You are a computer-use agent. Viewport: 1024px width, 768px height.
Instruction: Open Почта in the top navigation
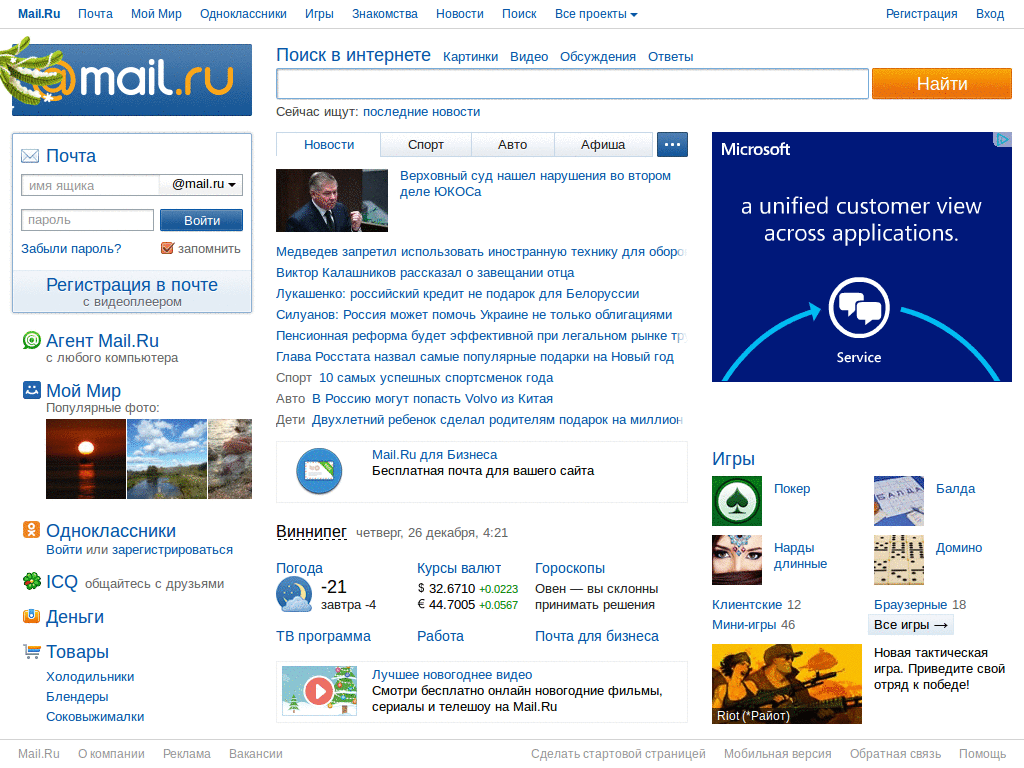(x=95, y=14)
